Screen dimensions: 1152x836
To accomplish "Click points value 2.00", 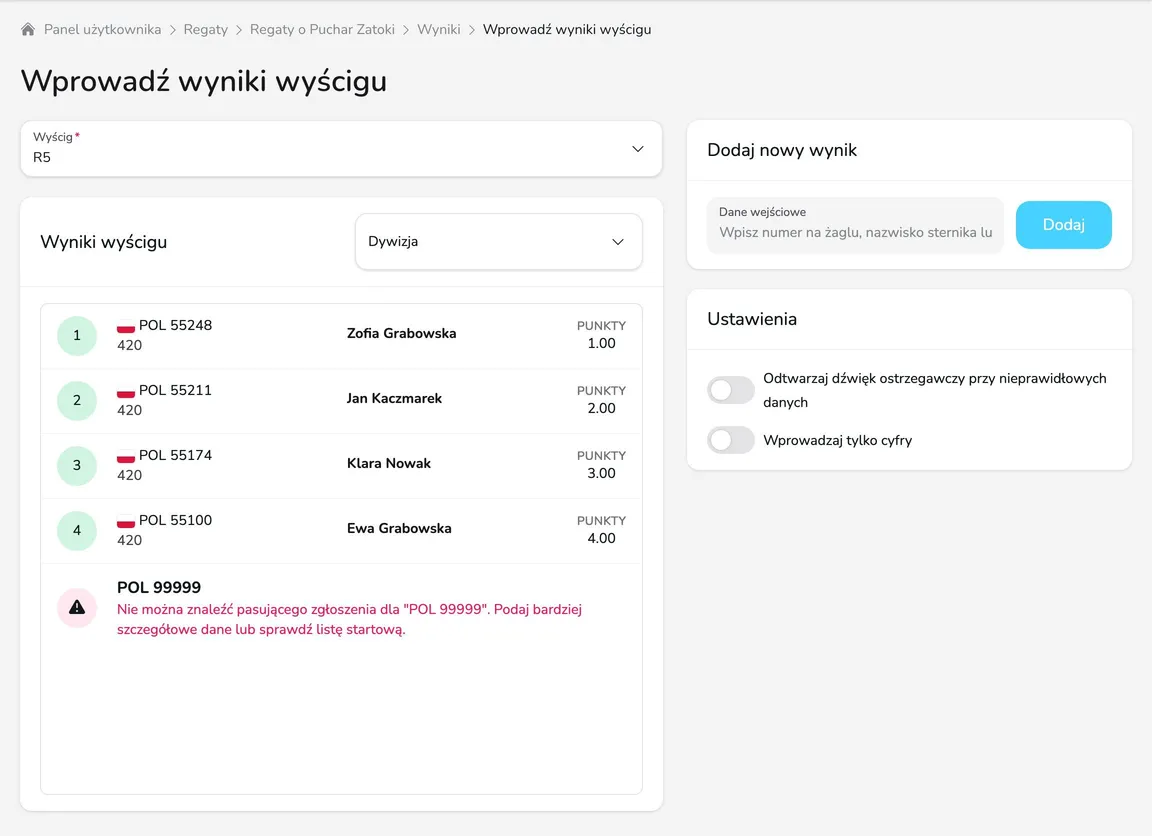I will point(601,408).
